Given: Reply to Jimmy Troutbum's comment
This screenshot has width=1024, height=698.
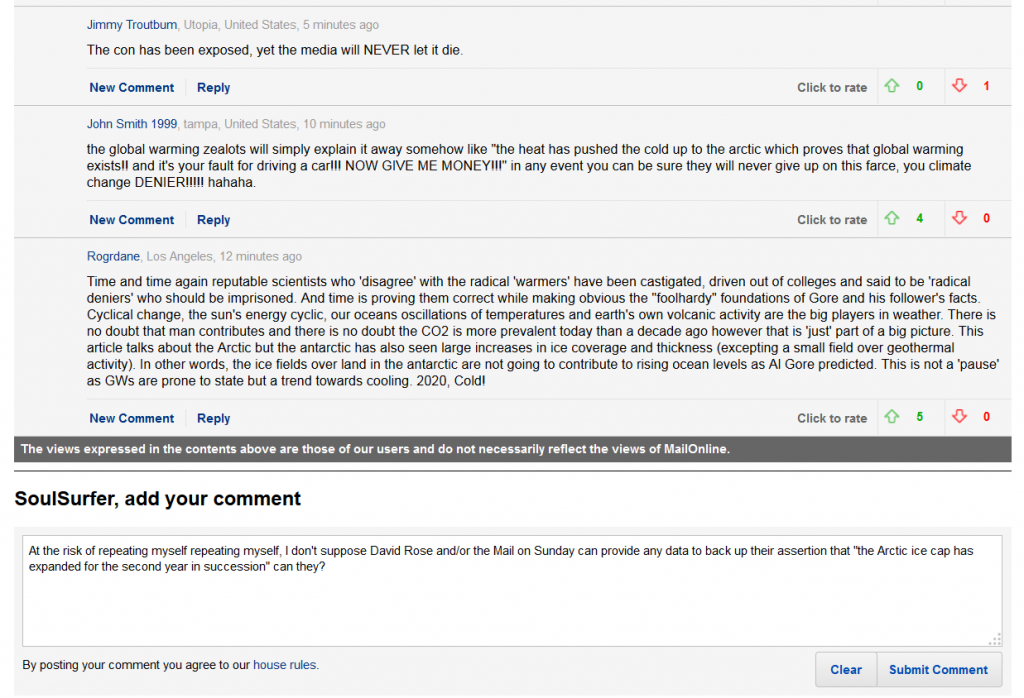Looking at the screenshot, I should tap(214, 87).
